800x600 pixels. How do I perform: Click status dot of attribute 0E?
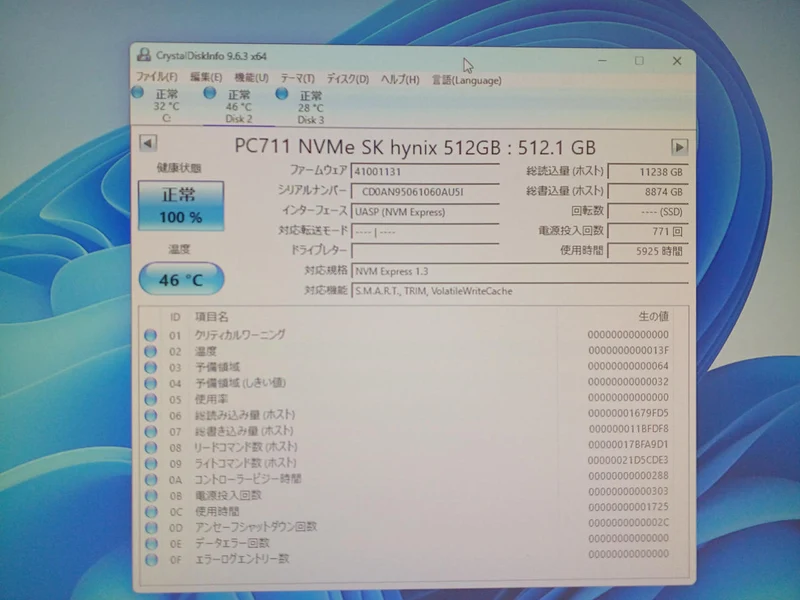coord(151,543)
